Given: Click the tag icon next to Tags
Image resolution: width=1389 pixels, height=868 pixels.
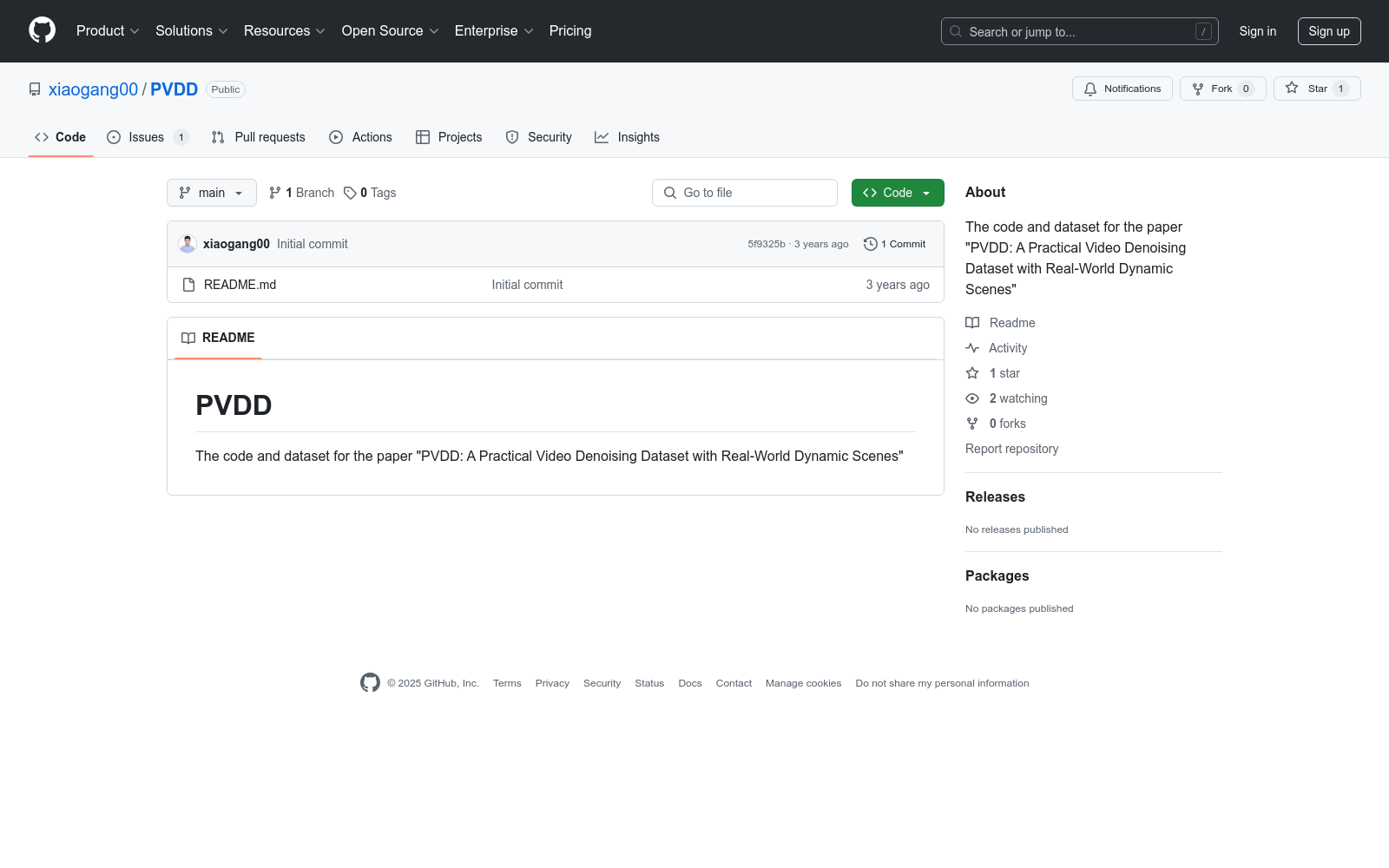Looking at the screenshot, I should 350,193.
